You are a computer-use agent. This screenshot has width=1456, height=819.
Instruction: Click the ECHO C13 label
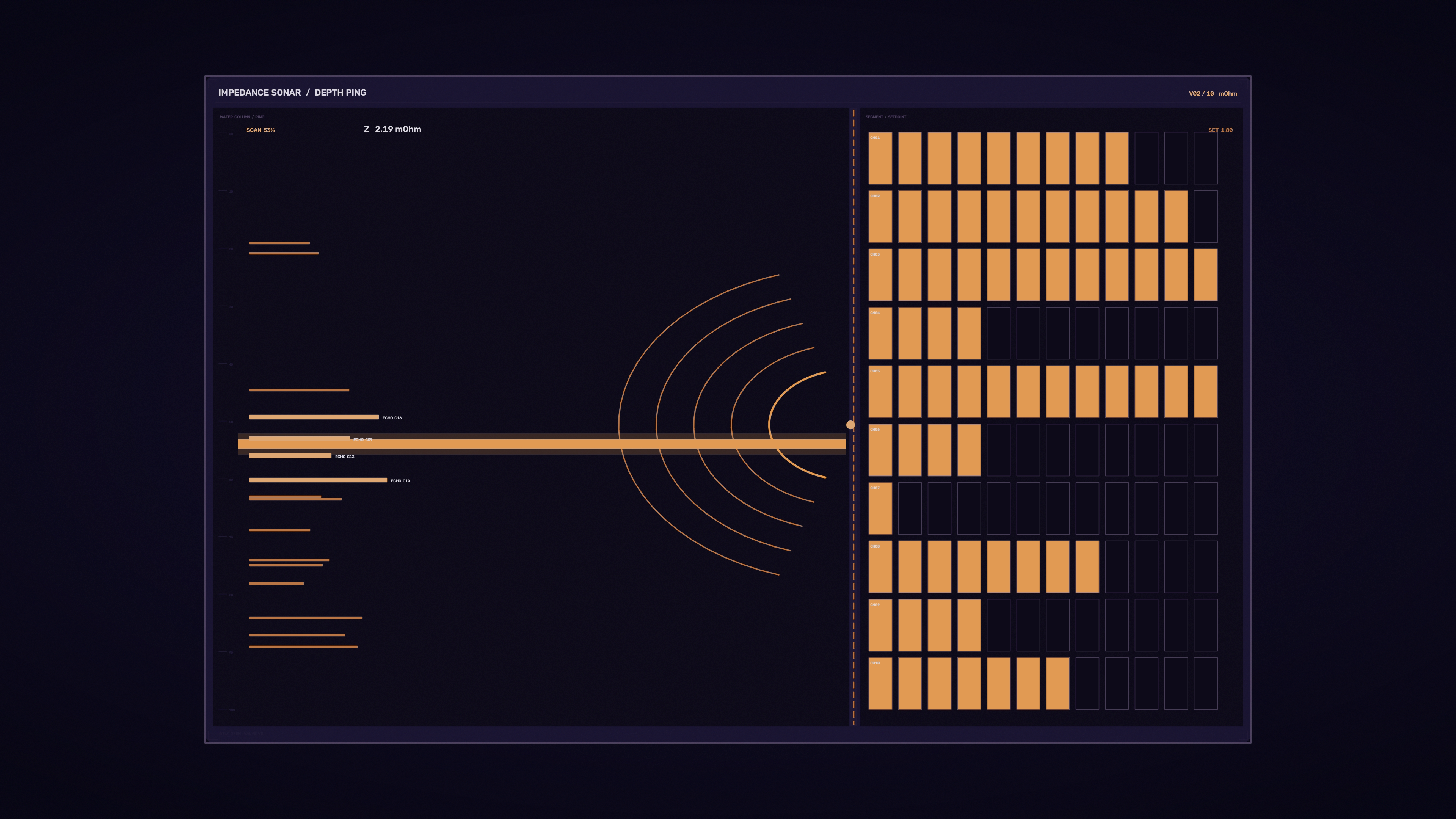[x=345, y=457]
